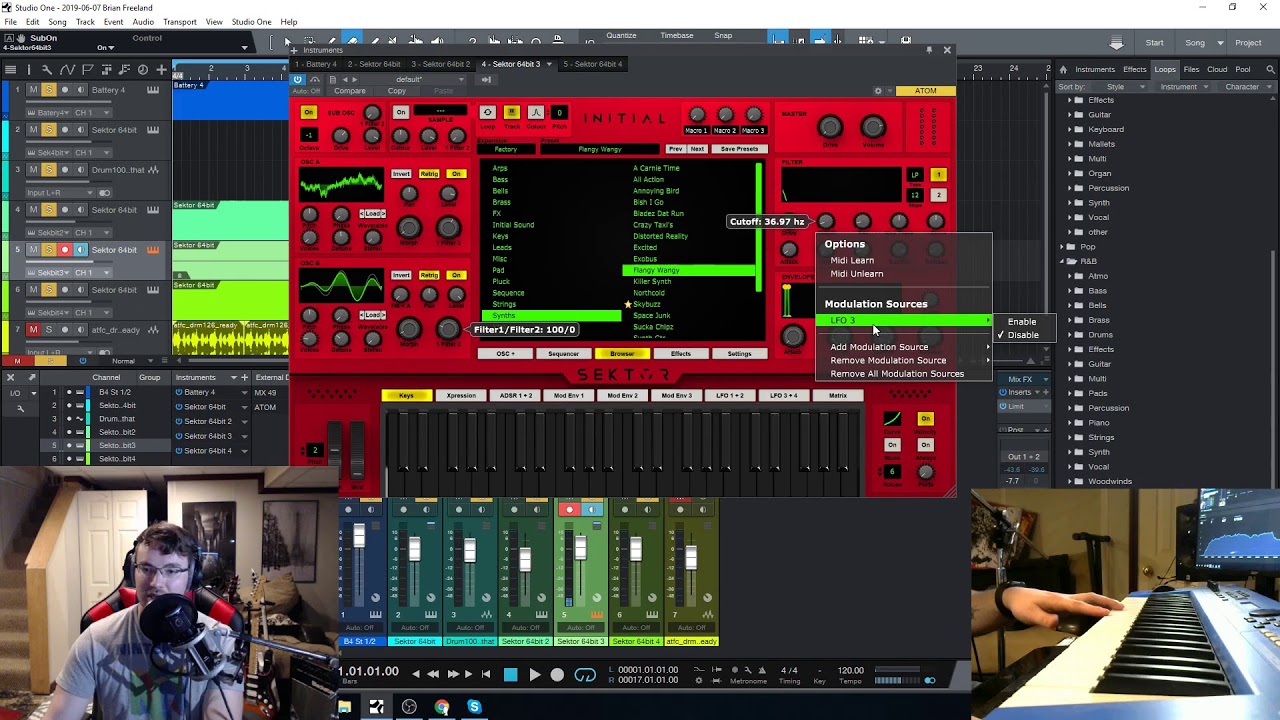
Task: Open the Style sort dropdown
Action: [1120, 87]
